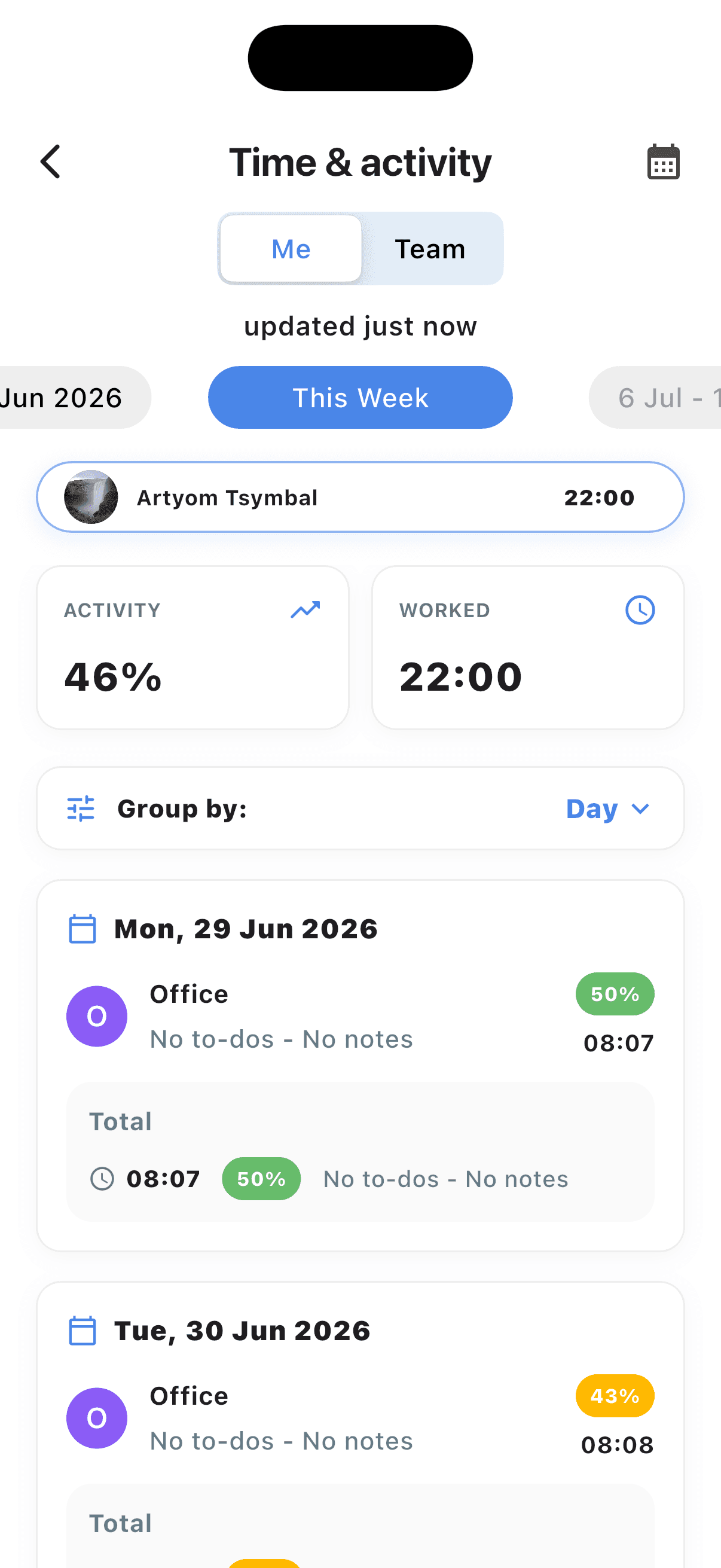Tap the Tue, 30 Jun 2026 heading
The image size is (721, 1568).
coord(243,1331)
